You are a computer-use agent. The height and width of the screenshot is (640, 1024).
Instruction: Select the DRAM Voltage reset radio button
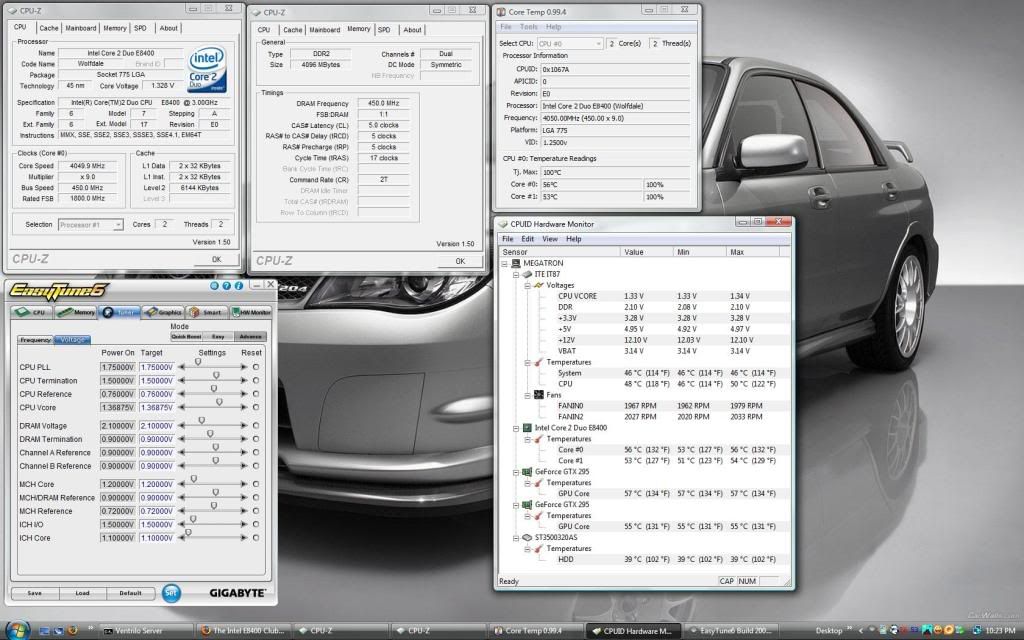click(256, 427)
